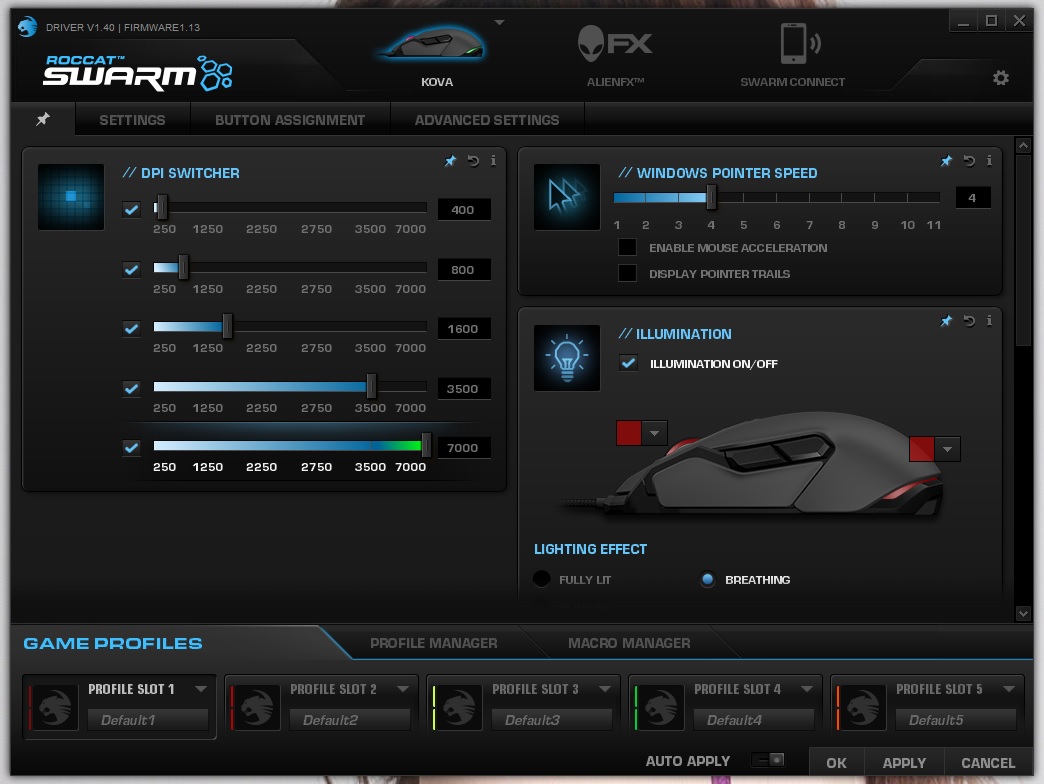Reset Illumination panel with undo icon
Viewport: 1044px width, 784px height.
click(x=969, y=321)
